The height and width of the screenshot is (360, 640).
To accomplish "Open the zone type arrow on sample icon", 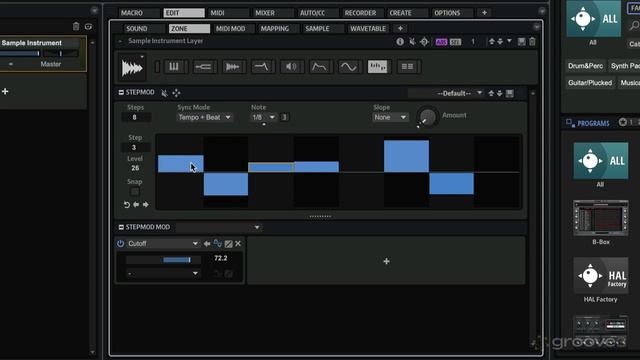I will tap(142, 57).
